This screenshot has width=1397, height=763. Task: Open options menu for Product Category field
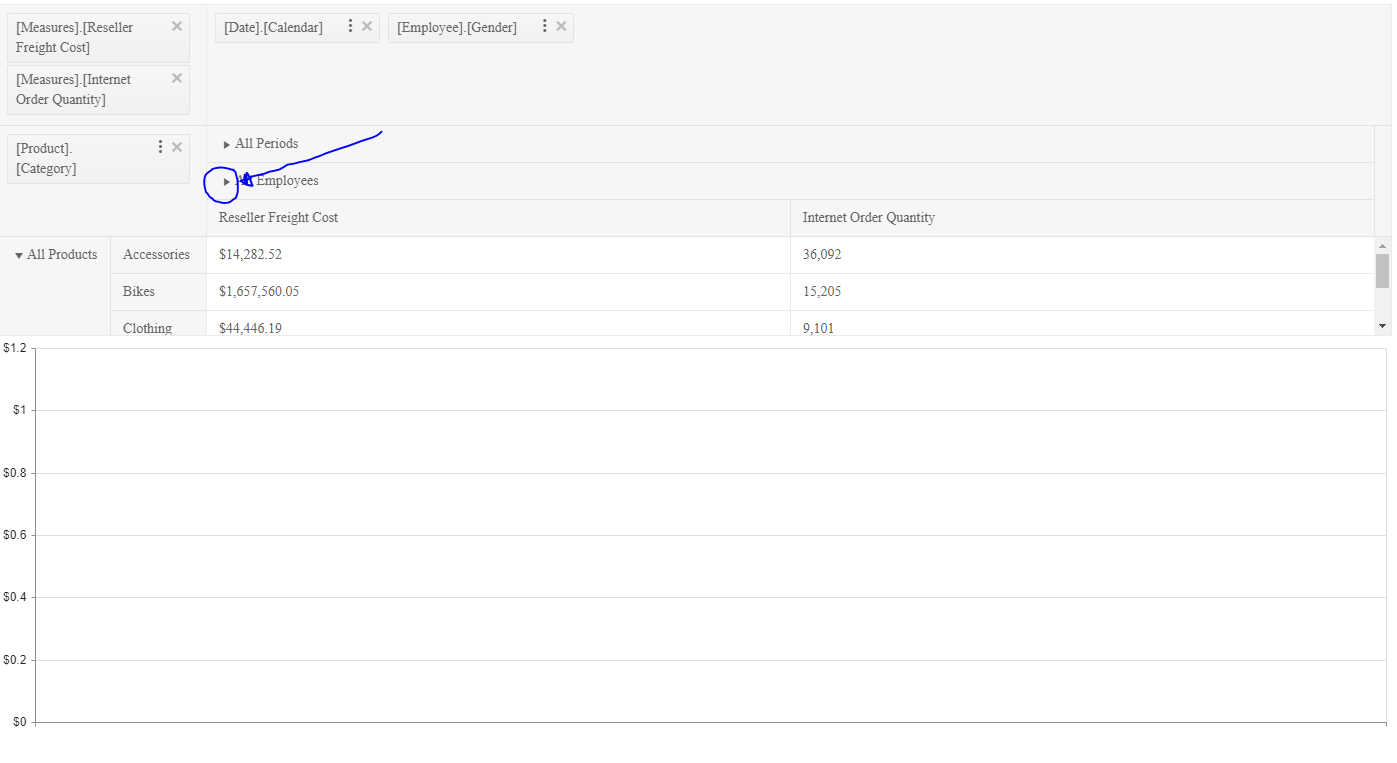(x=160, y=147)
